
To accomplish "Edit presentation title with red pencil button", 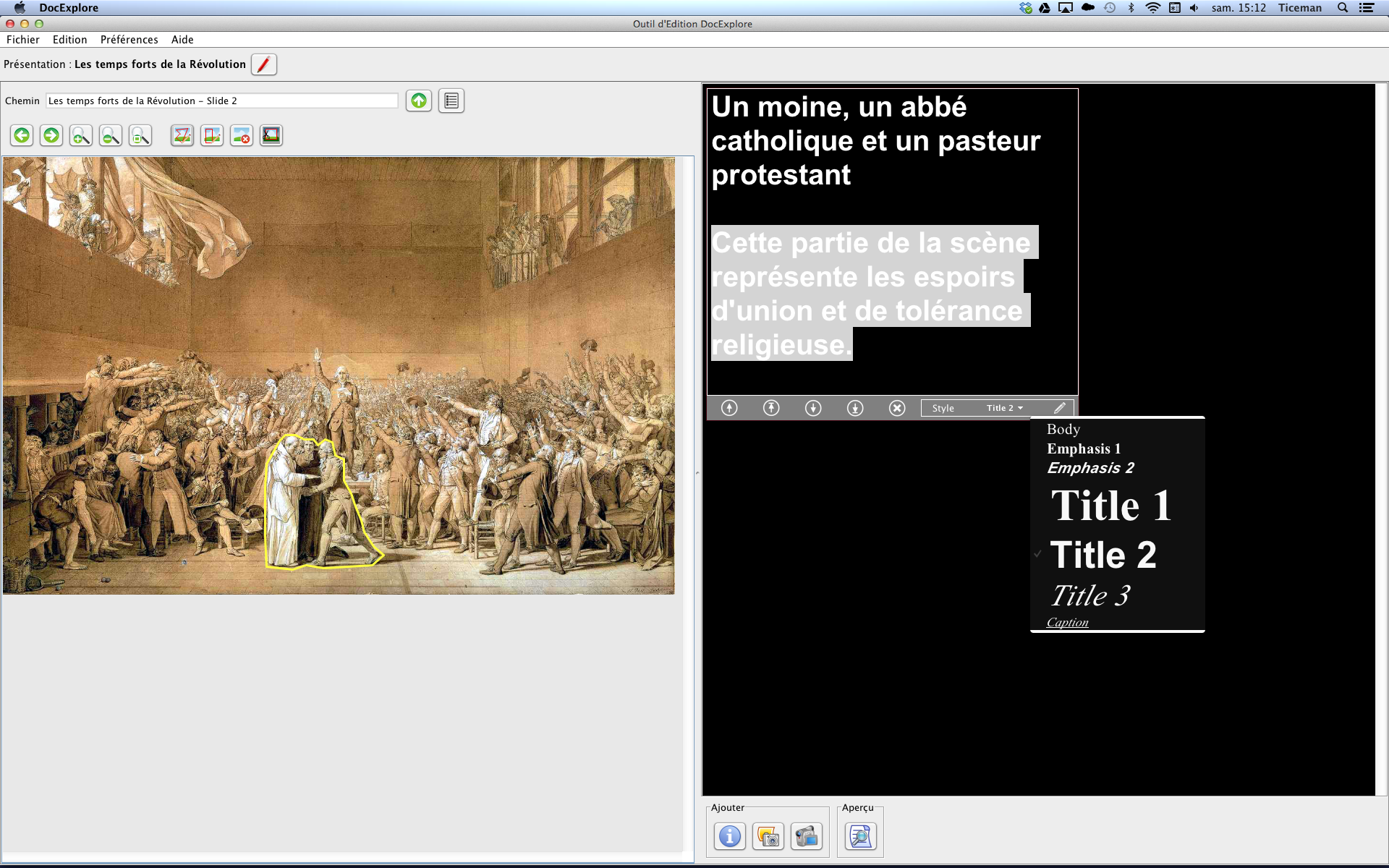I will click(264, 64).
